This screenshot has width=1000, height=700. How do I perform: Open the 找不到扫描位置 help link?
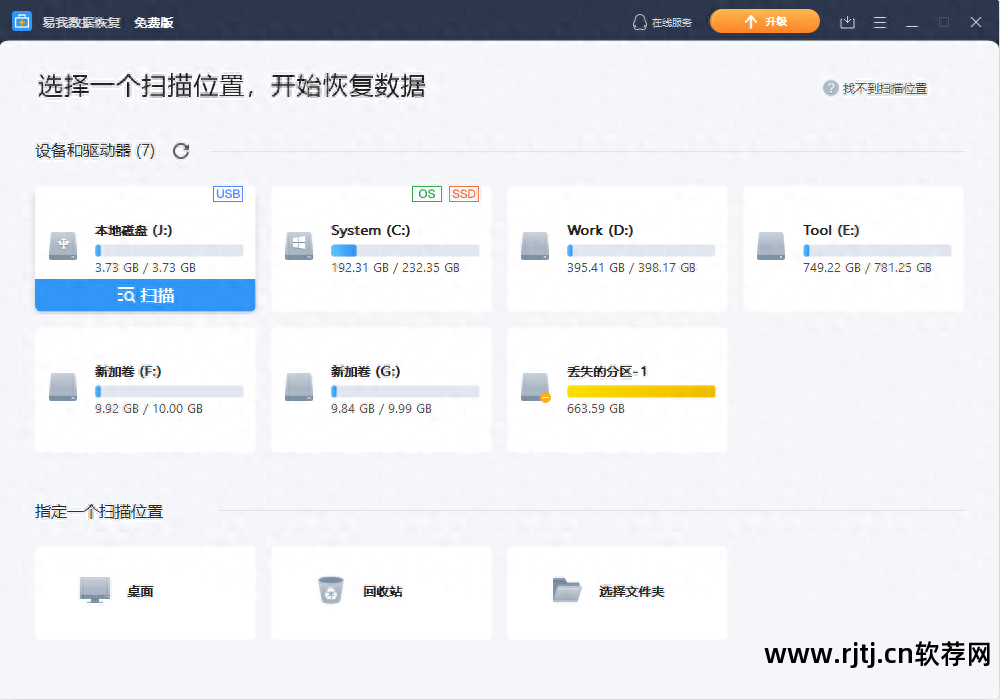click(x=885, y=88)
